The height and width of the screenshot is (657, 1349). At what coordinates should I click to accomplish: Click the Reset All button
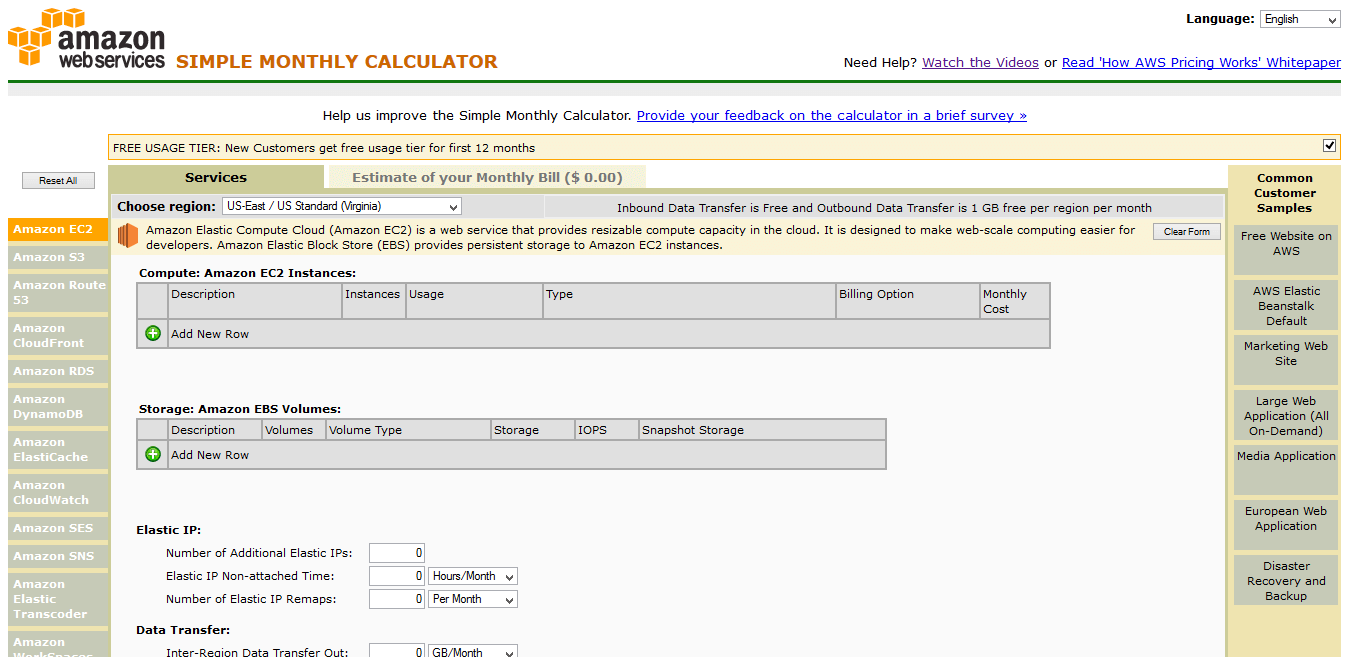pyautogui.click(x=58, y=180)
